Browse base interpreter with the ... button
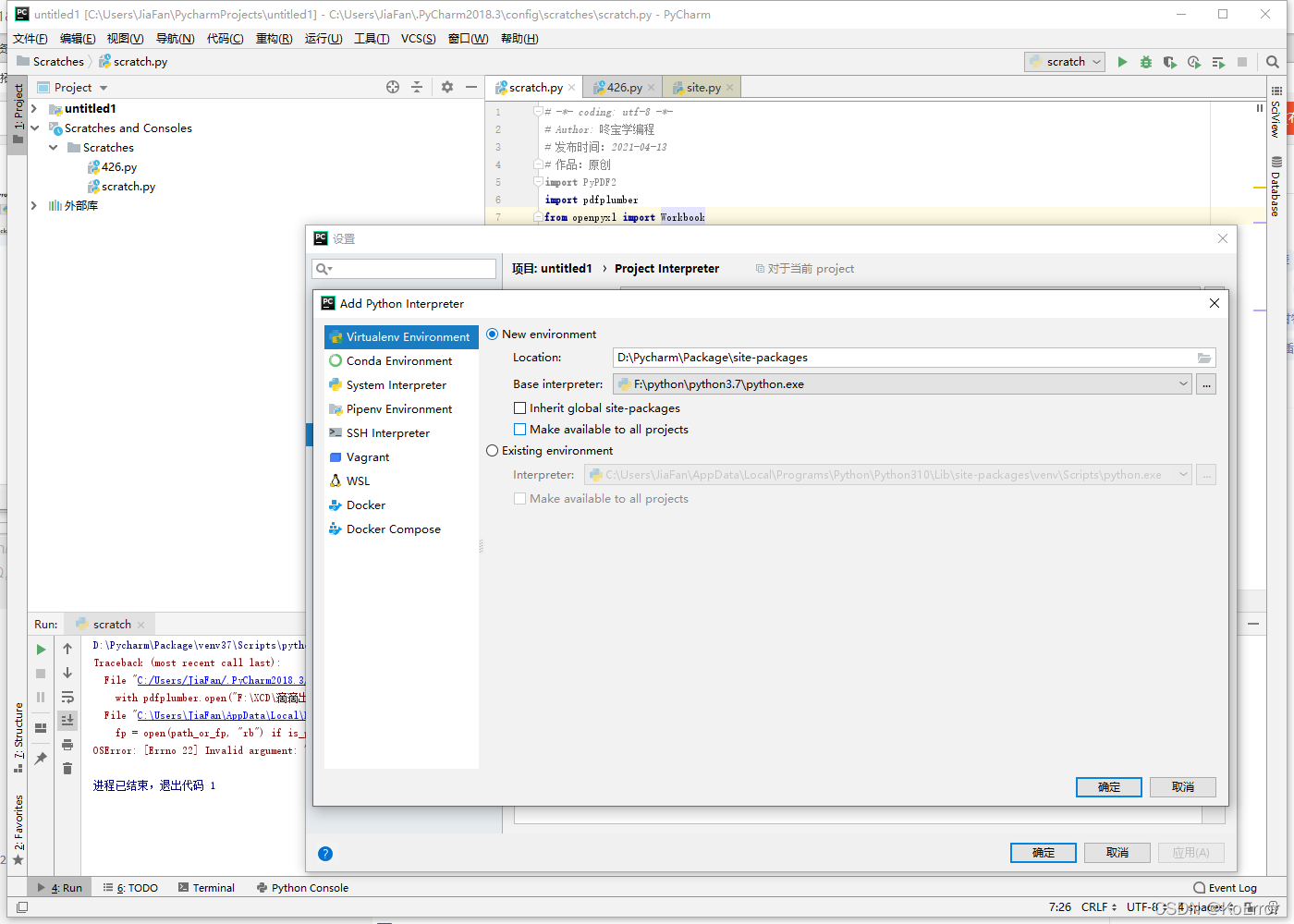Viewport: 1294px width, 924px height. tap(1206, 384)
